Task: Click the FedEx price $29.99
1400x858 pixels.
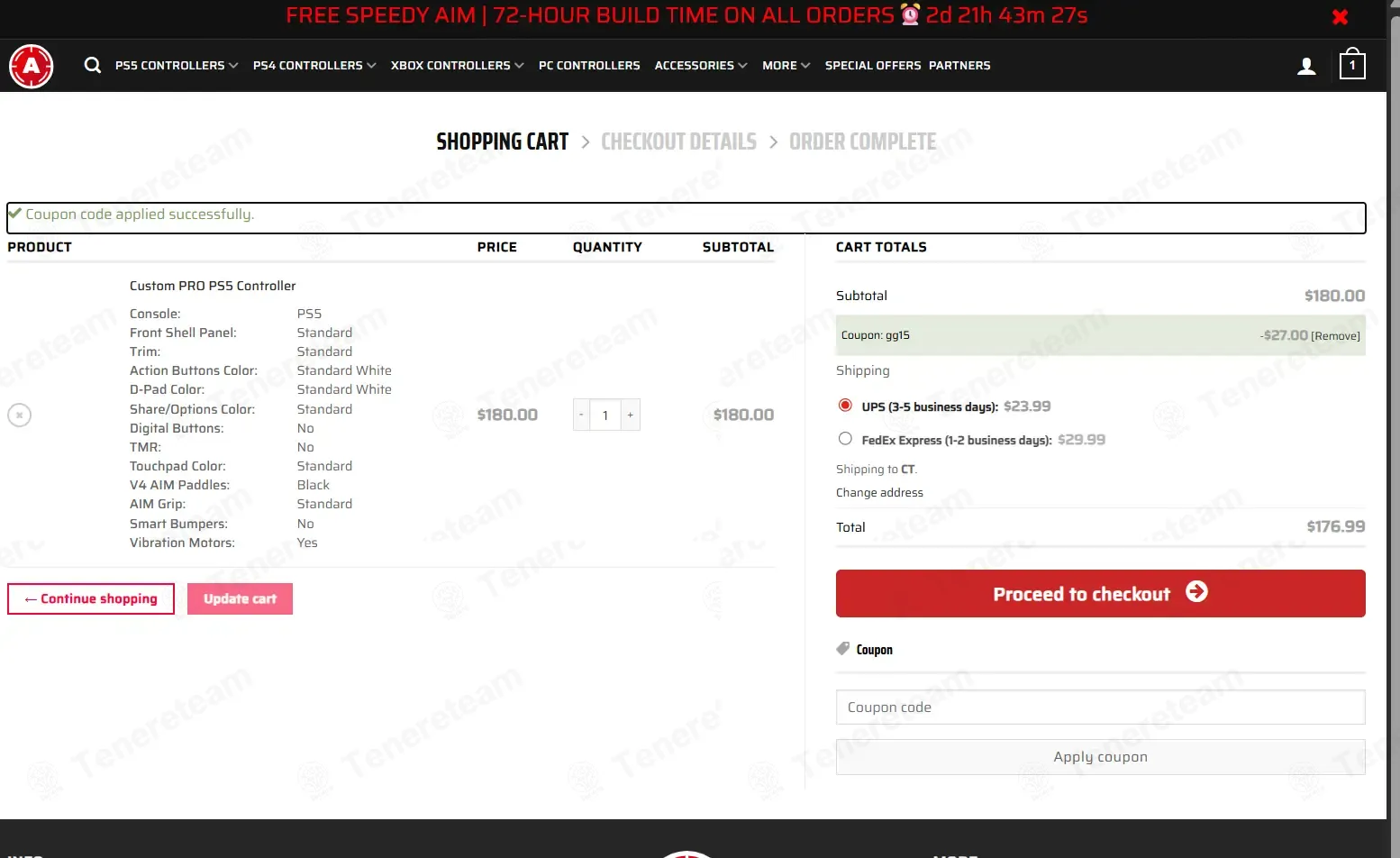Action: click(1081, 440)
